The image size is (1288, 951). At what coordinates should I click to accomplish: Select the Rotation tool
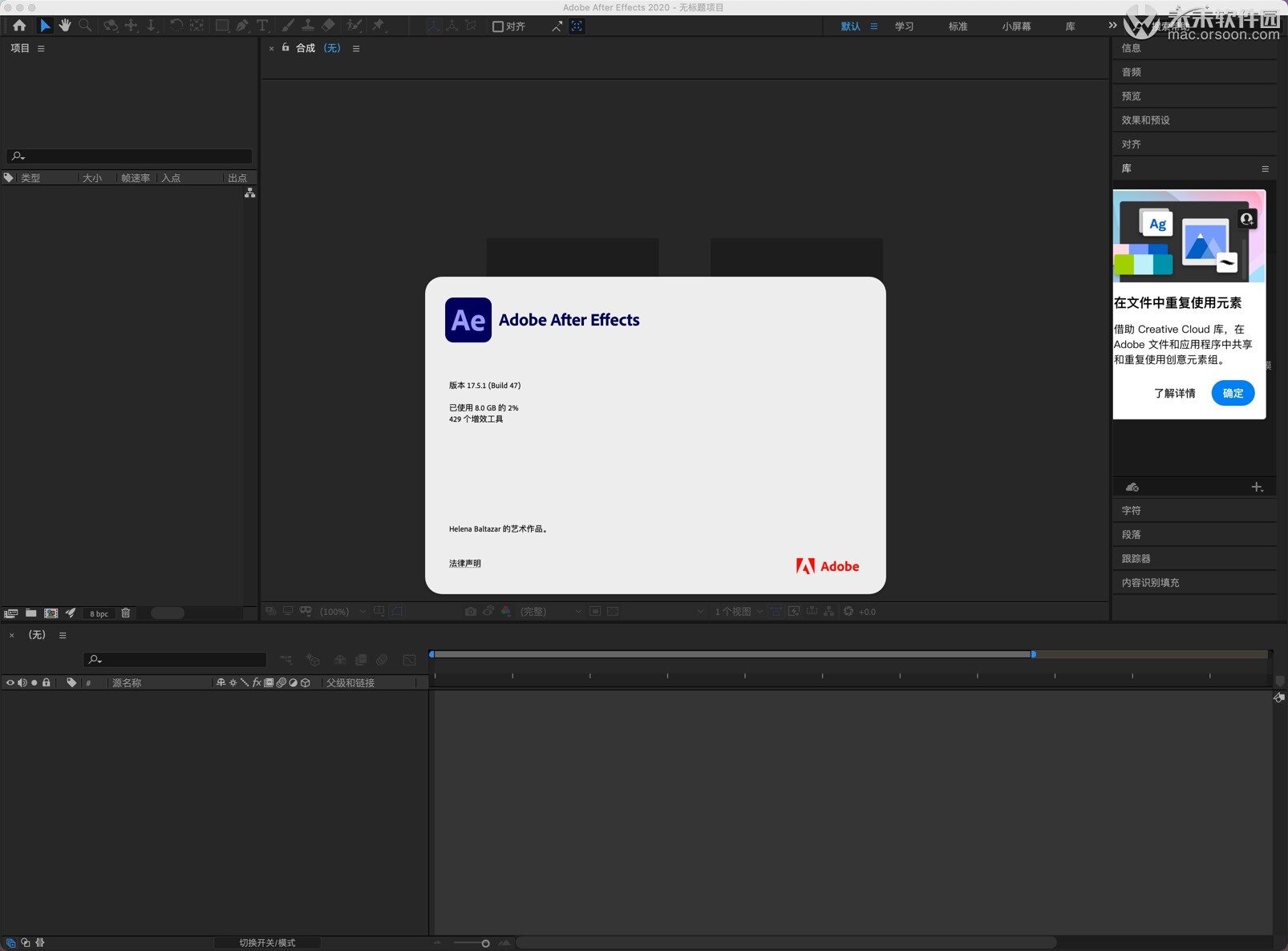click(176, 26)
